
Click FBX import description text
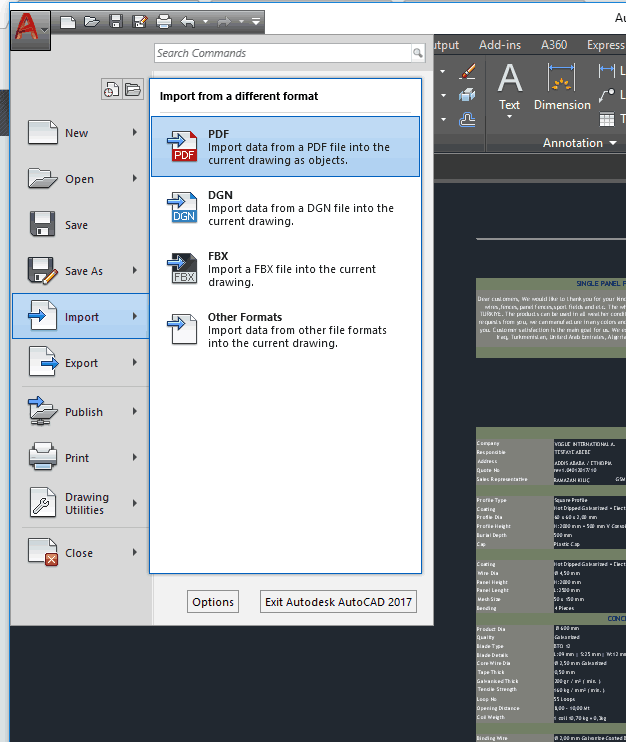pyautogui.click(x=292, y=275)
